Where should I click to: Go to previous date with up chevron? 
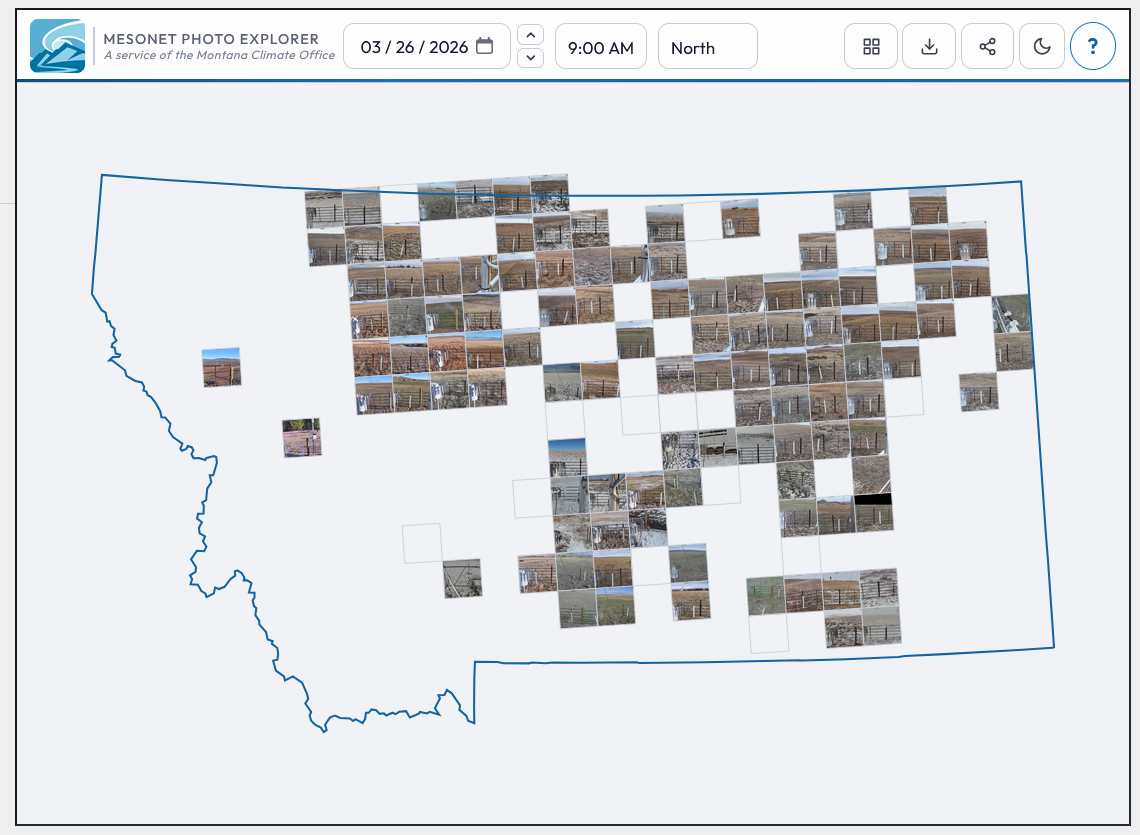point(530,34)
